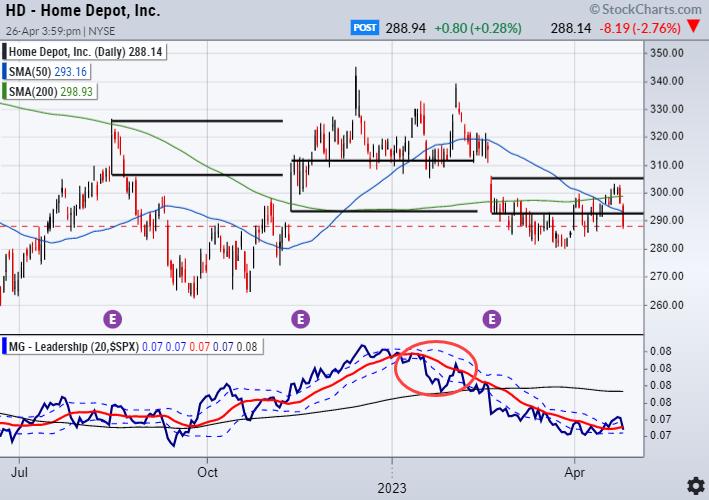709x500 pixels.
Task: Click the blue POST badge
Action: click(366, 30)
